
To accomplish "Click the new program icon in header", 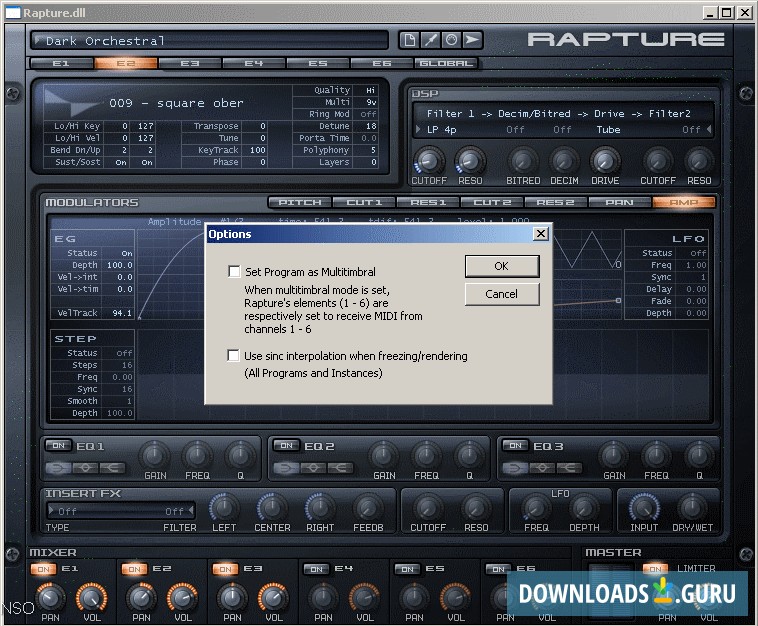I will click(x=409, y=40).
